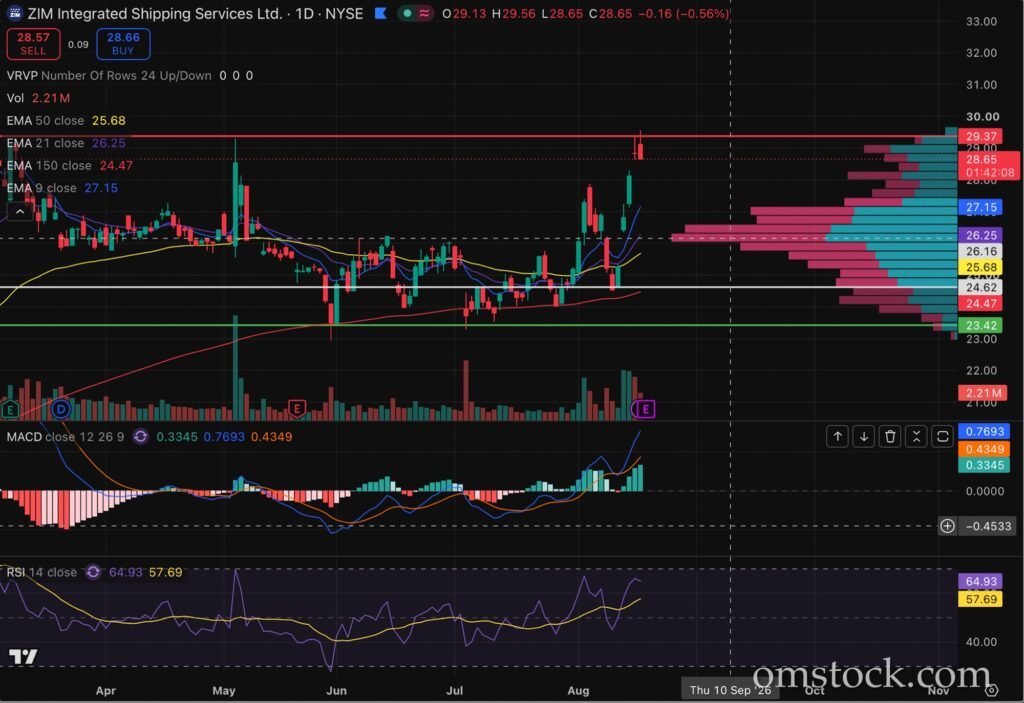The height and width of the screenshot is (703, 1024).
Task: Click the green E earnings marker at left
Action: click(10, 410)
